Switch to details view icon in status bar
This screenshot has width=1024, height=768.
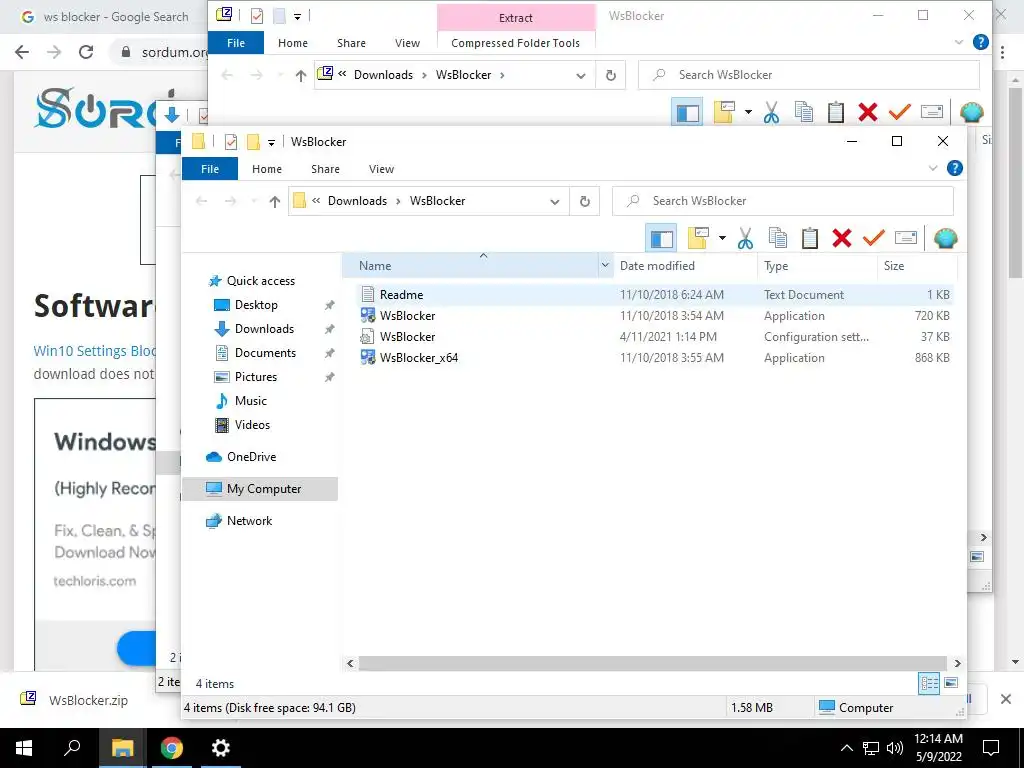click(929, 684)
